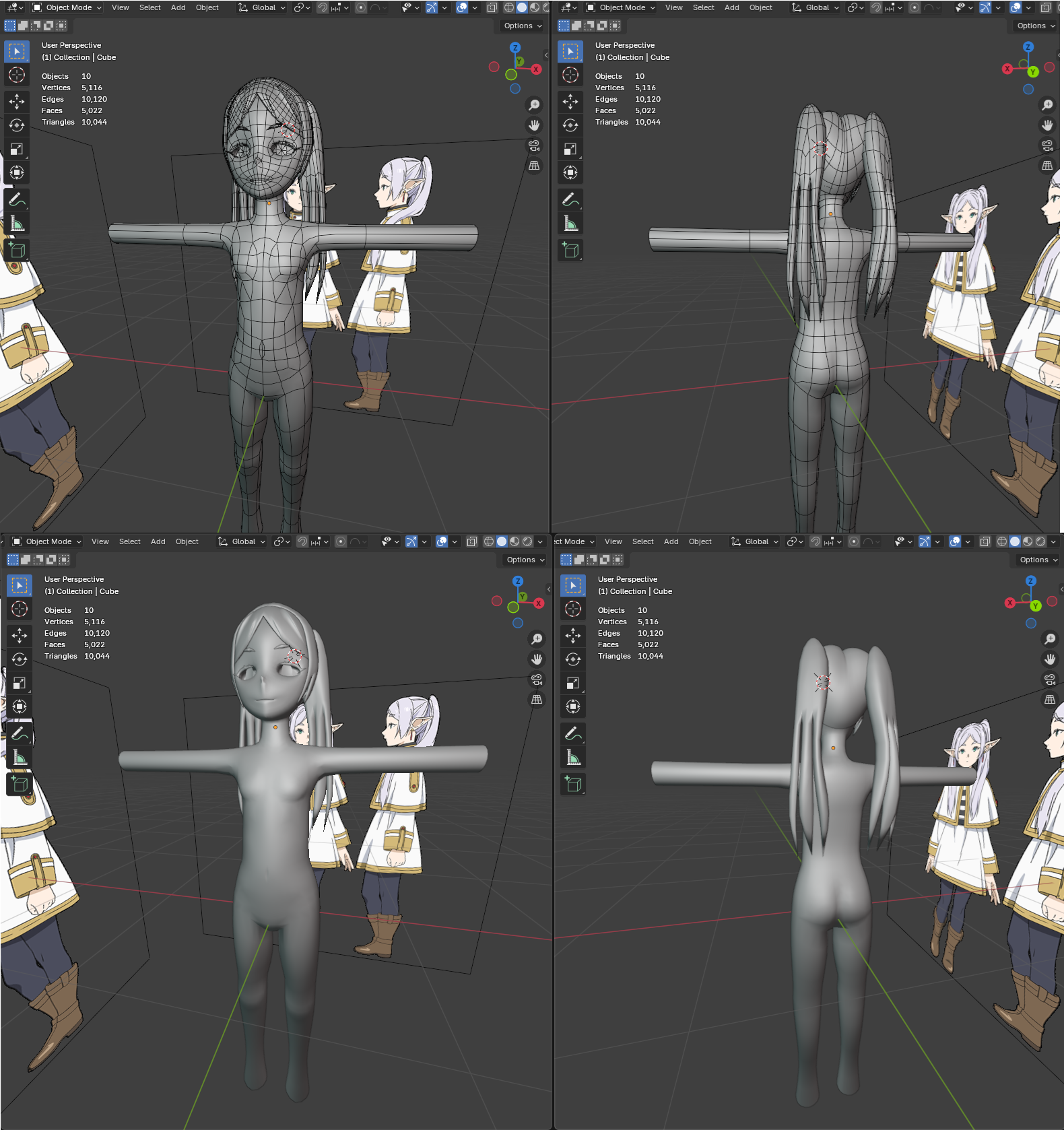This screenshot has height=1130, width=1064.
Task: Expand Options dropdown in top-right viewport
Action: [x=1036, y=26]
